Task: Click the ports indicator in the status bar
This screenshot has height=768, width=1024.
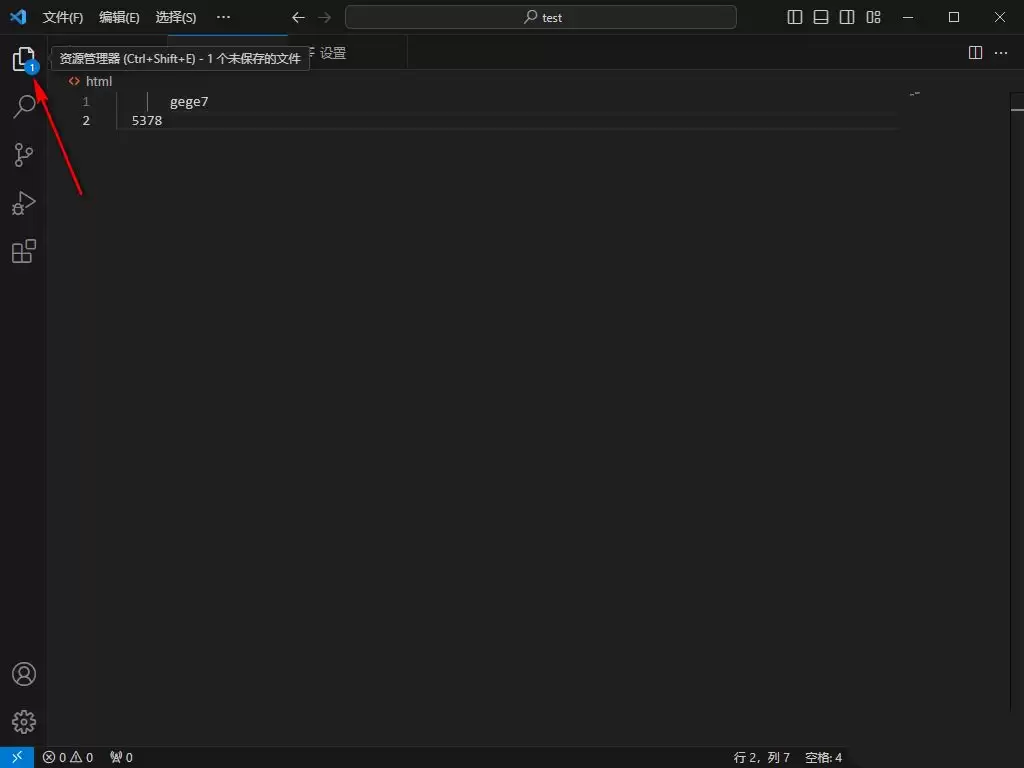Action: [119, 757]
